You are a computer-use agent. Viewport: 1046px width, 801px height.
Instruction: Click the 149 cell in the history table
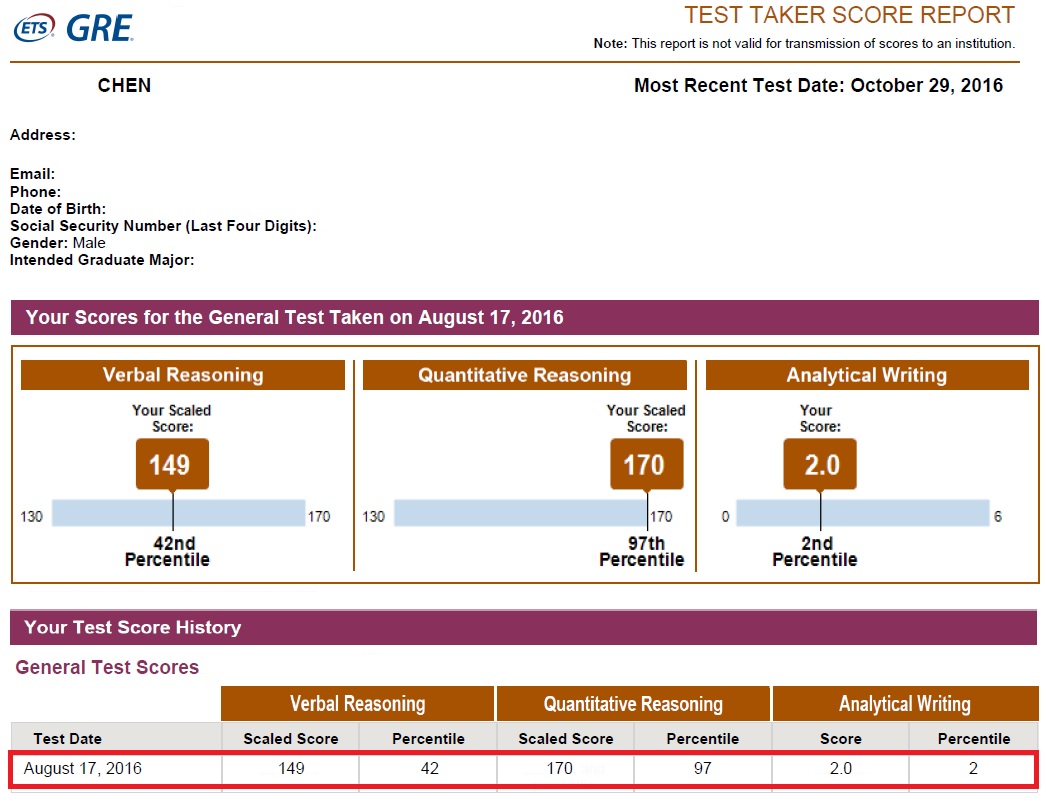[291, 768]
